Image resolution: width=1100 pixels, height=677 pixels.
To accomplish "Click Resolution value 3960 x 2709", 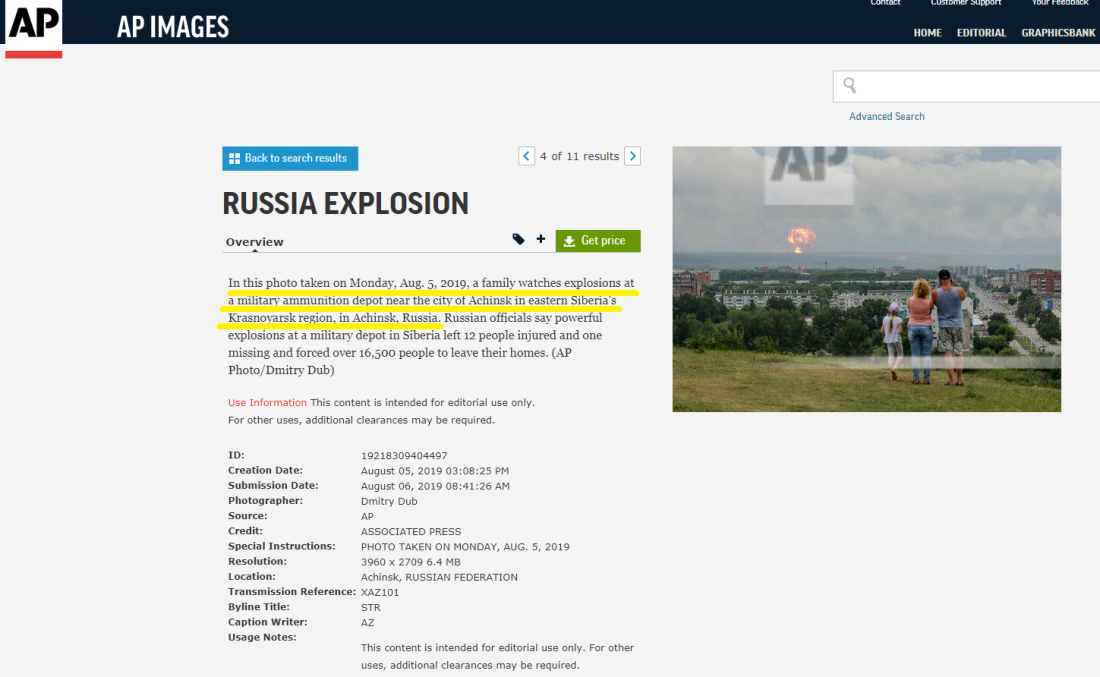I will tap(410, 562).
